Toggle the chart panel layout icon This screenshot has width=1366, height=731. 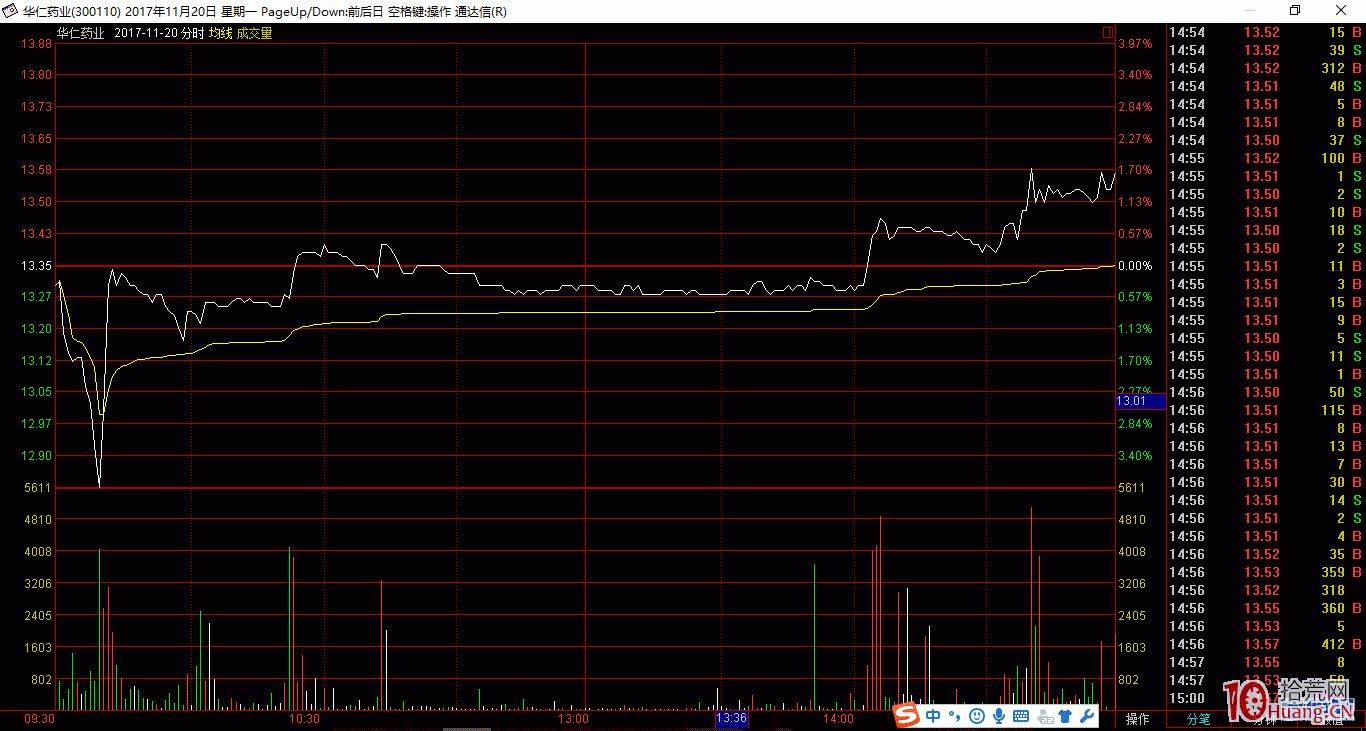pos(1108,33)
